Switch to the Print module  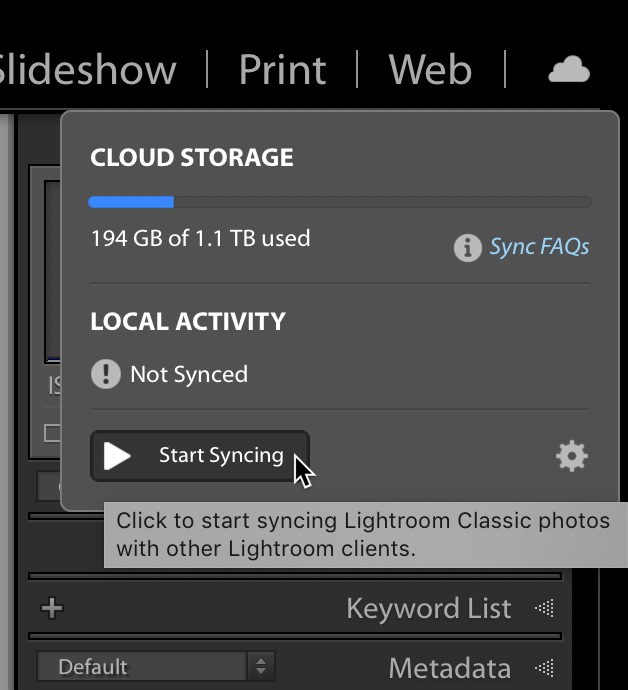coord(283,70)
